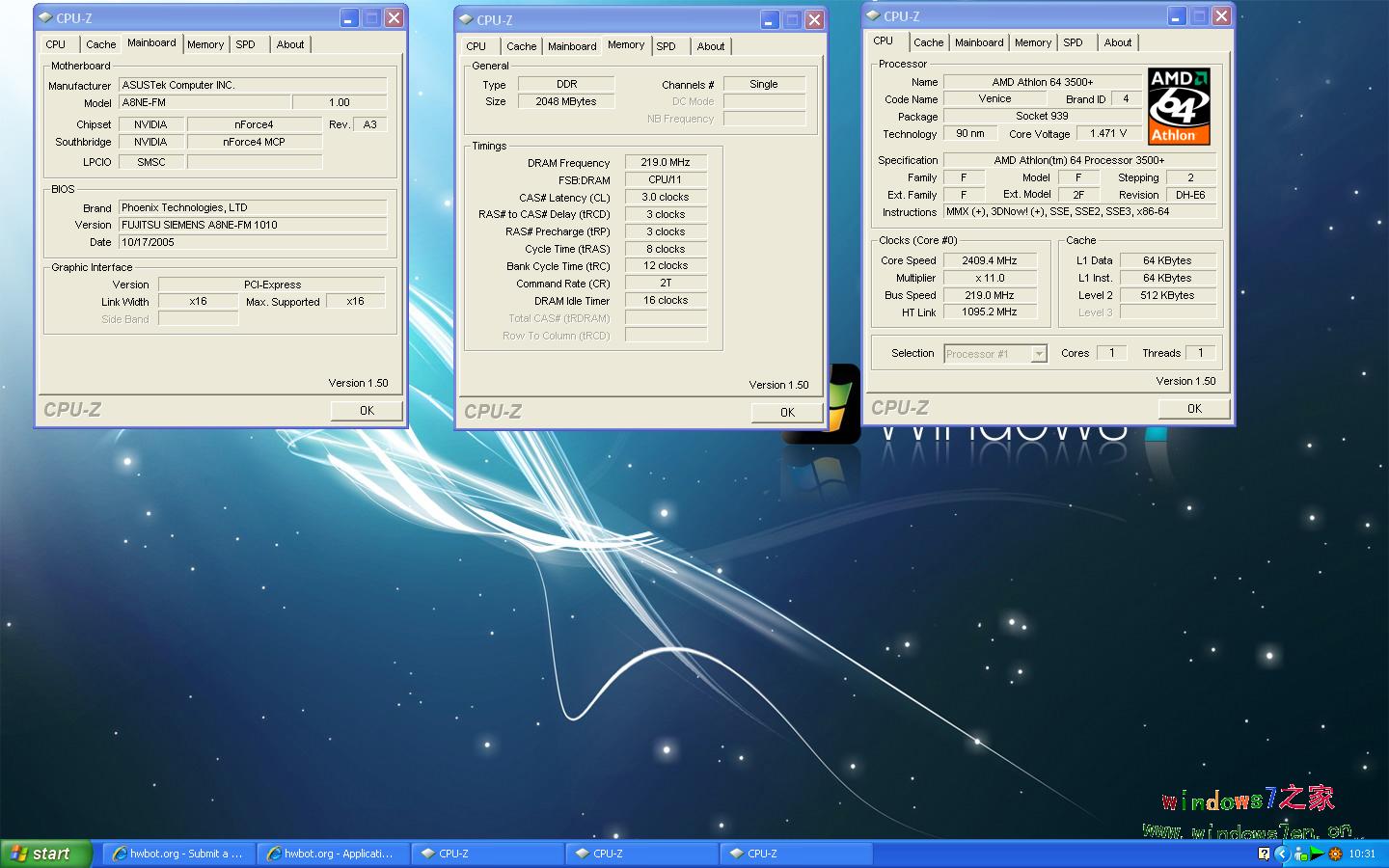Image resolution: width=1389 pixels, height=868 pixels.
Task: Click Command Rate value 2T
Action: tap(666, 283)
